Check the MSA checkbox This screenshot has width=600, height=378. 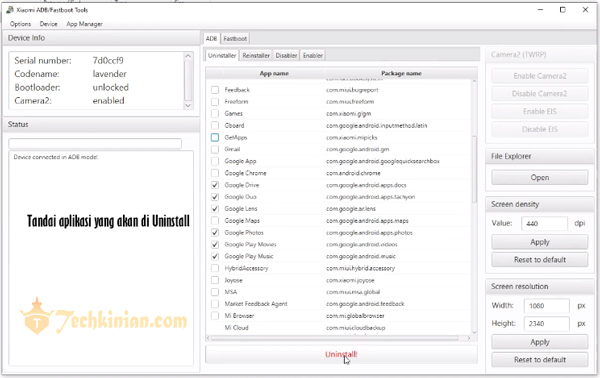(x=215, y=292)
